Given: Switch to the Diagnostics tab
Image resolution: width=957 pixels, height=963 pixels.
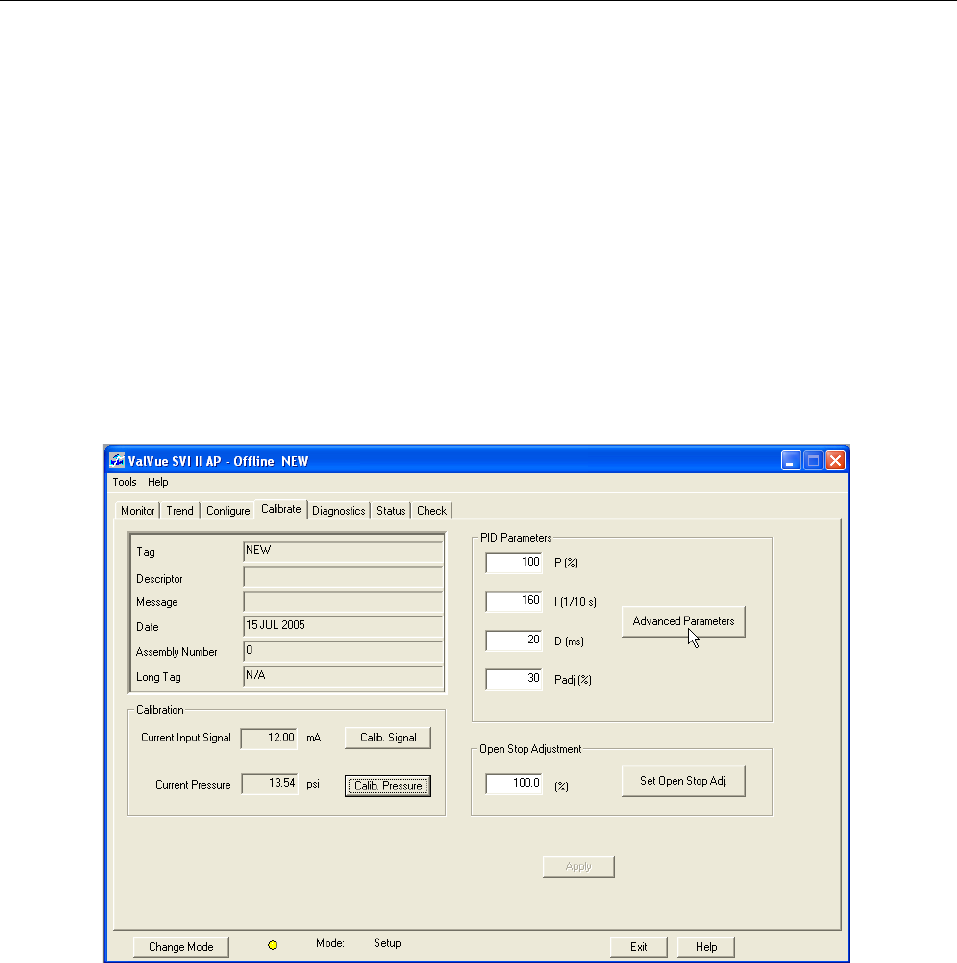Looking at the screenshot, I should click(x=338, y=510).
